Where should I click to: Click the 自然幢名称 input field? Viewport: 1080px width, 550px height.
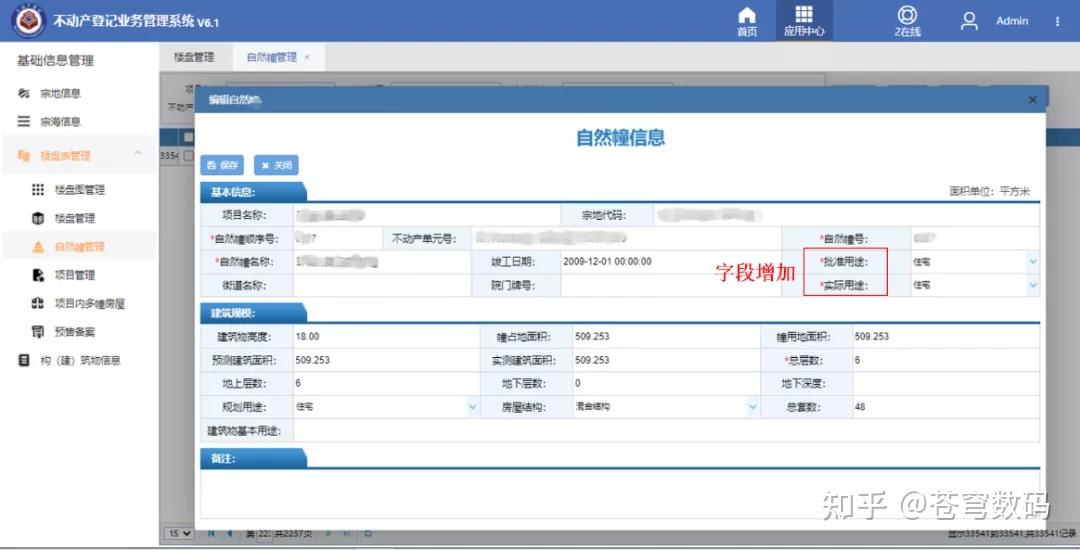(382, 262)
